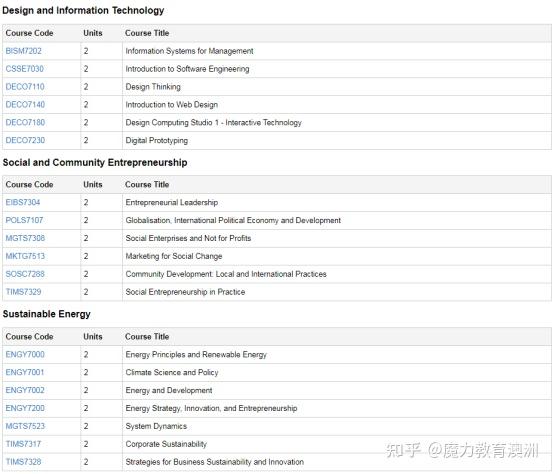Open the ENGY7001 Climate Science course code
553x474 pixels.
pyautogui.click(x=25, y=372)
